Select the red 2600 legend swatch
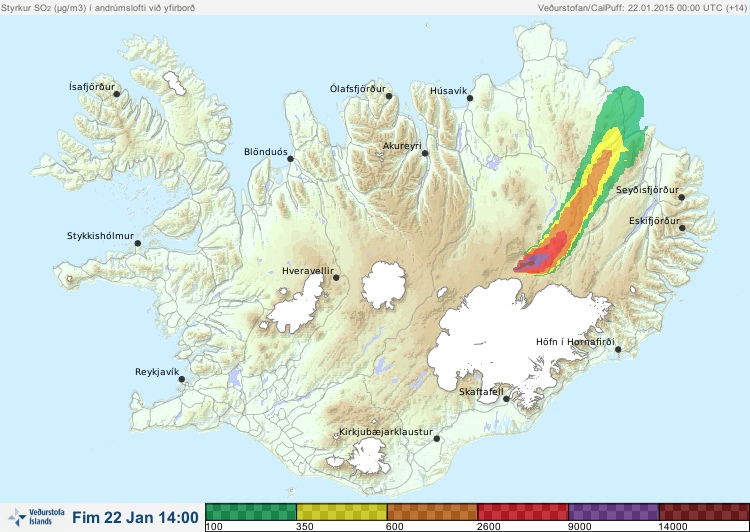Screen dimensions: 750x532 tap(523, 512)
